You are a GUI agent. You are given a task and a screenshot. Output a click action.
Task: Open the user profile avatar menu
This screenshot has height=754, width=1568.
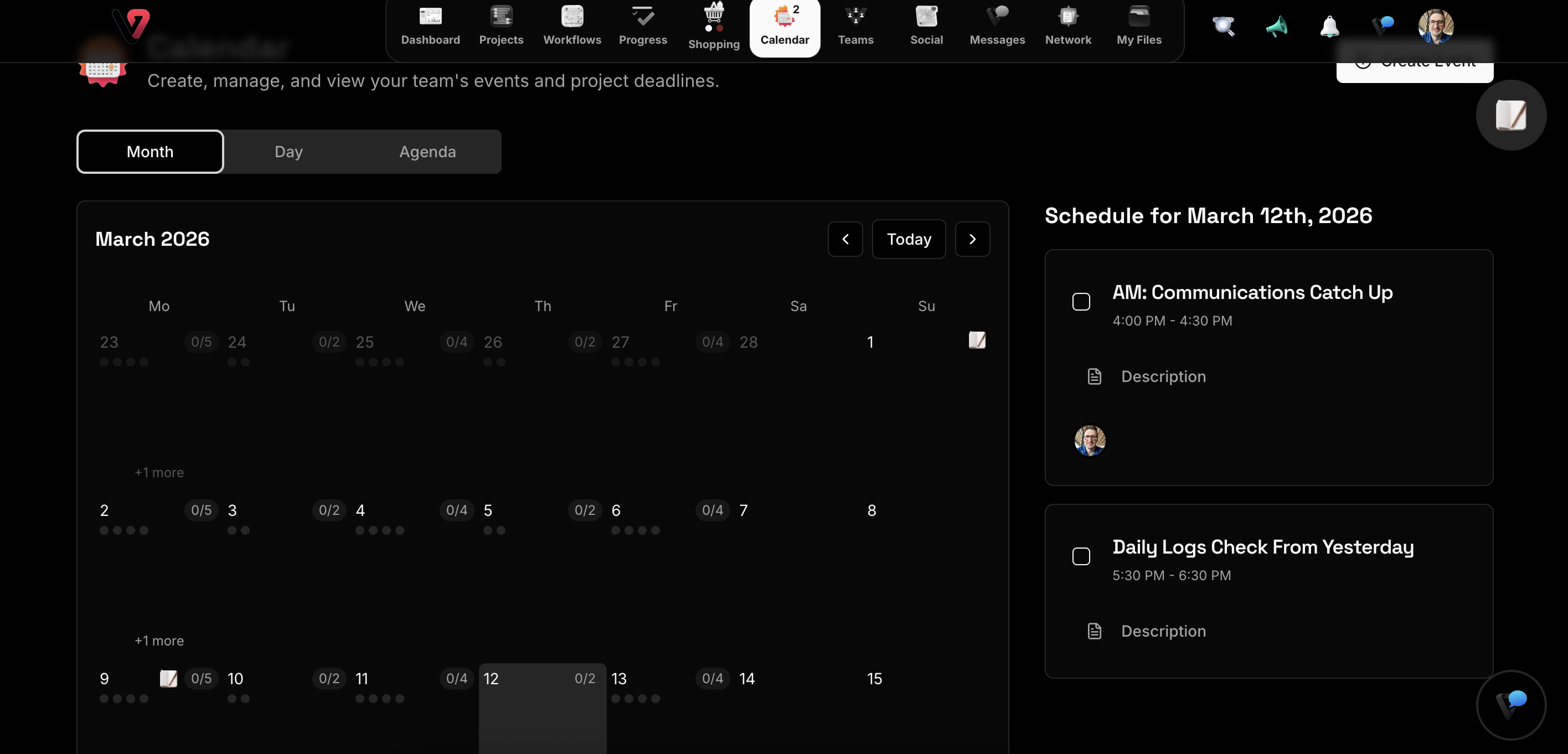pos(1436,26)
